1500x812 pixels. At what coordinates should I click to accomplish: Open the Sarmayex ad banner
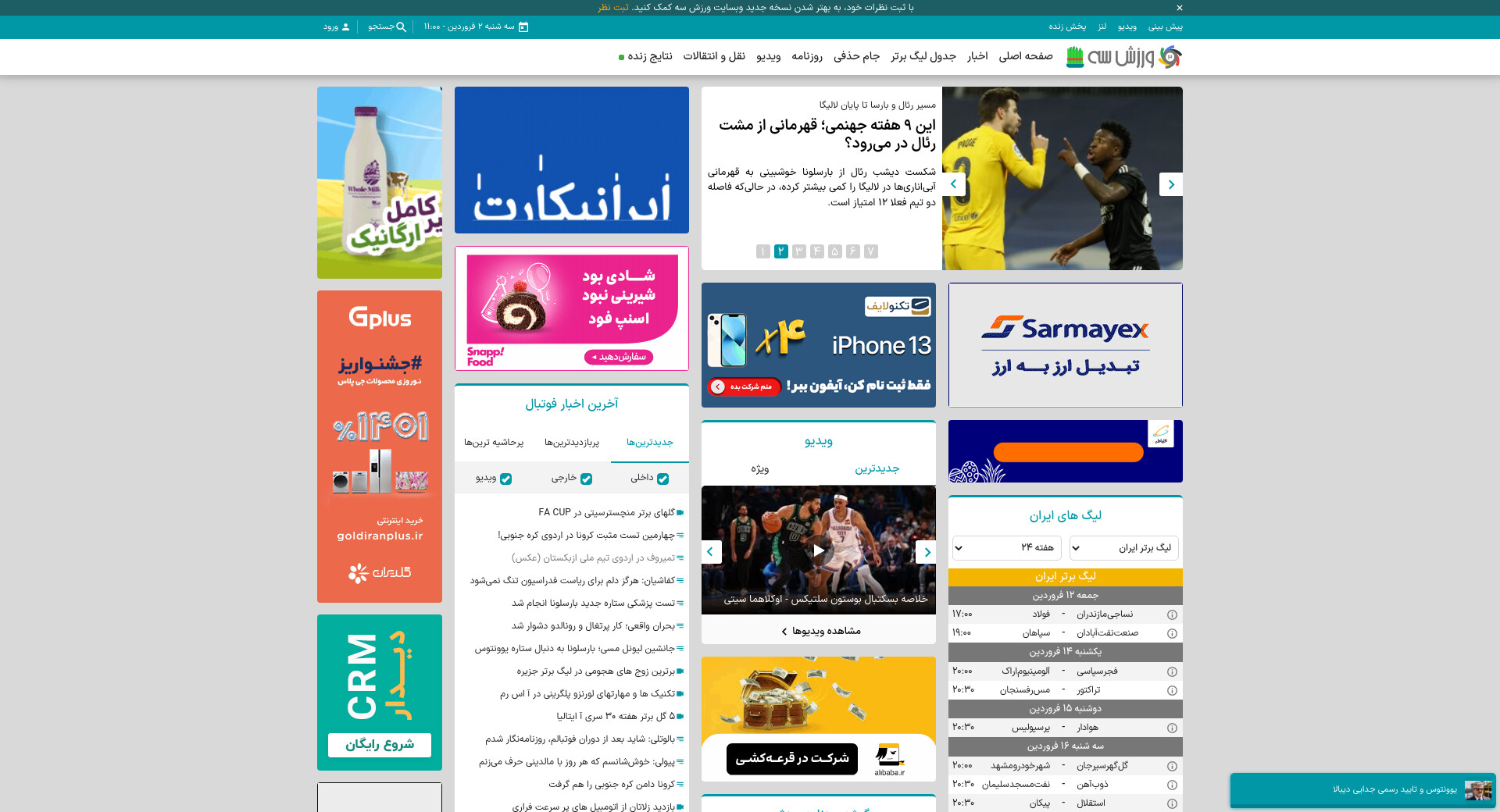[x=1066, y=345]
